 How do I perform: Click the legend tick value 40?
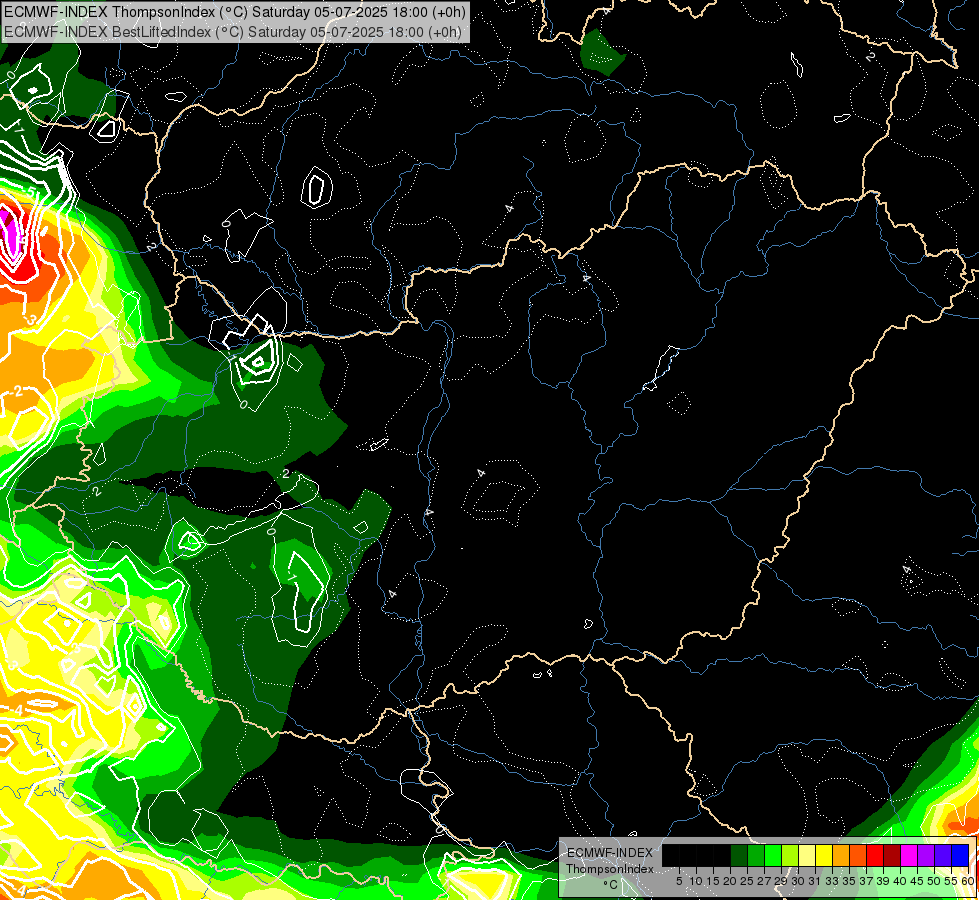tap(900, 881)
